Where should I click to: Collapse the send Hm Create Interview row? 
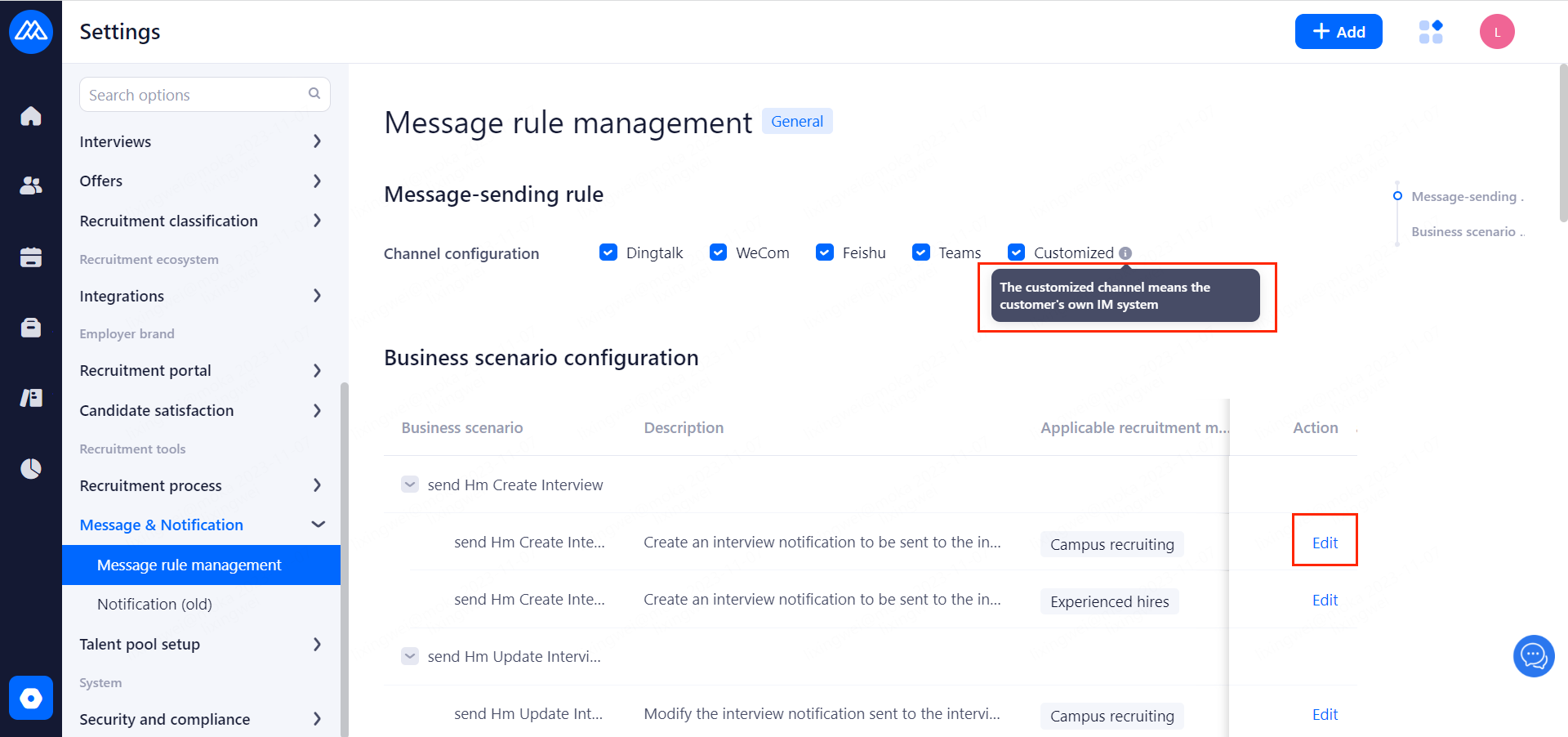(410, 485)
